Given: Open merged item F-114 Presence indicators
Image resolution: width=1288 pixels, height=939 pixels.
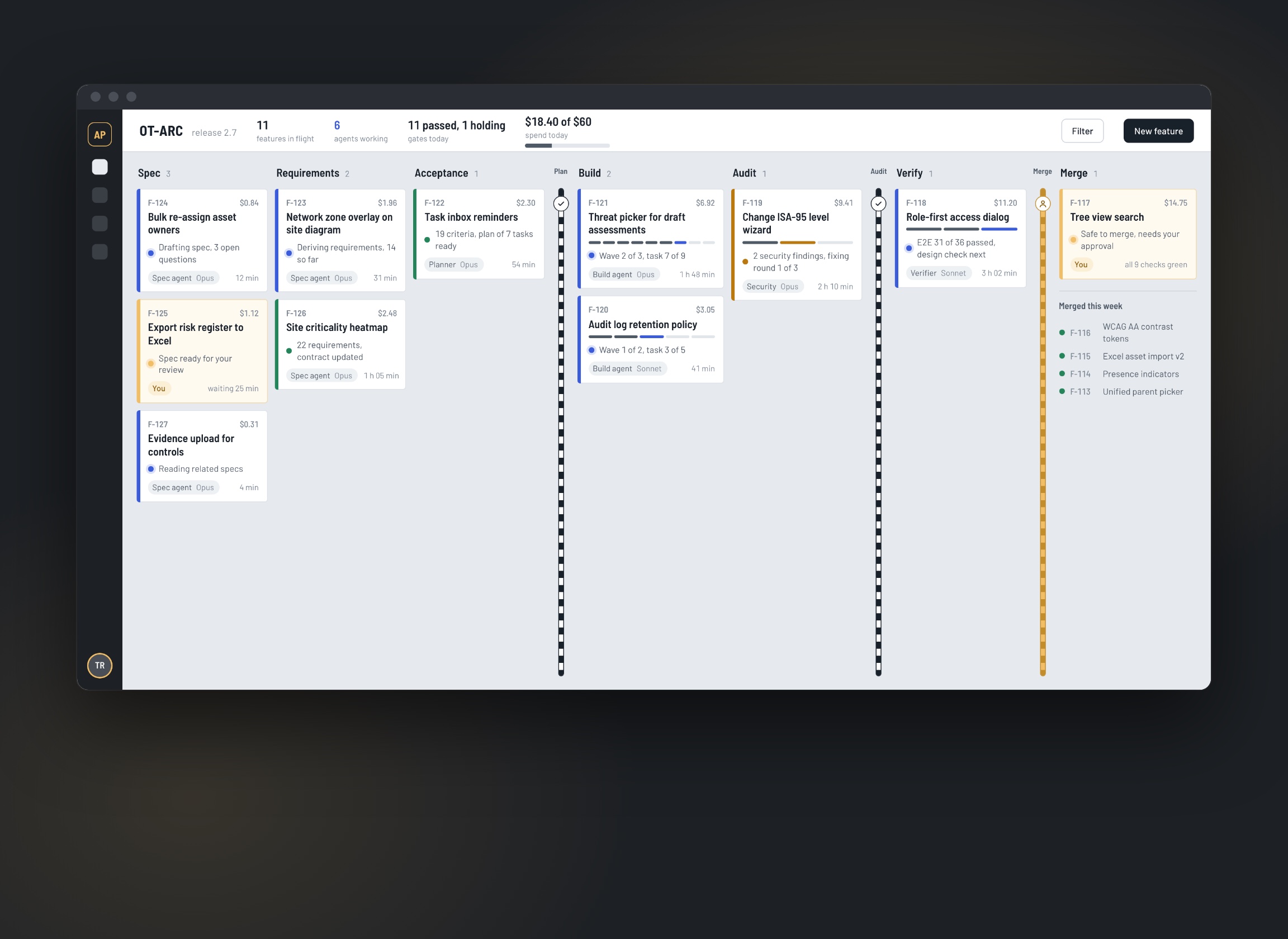Looking at the screenshot, I should tap(1128, 374).
